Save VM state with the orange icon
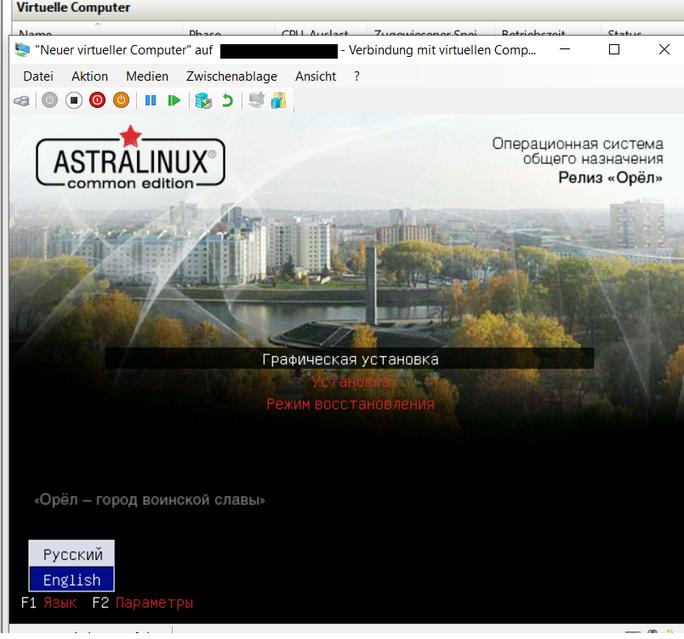684x639 pixels. coord(121,100)
